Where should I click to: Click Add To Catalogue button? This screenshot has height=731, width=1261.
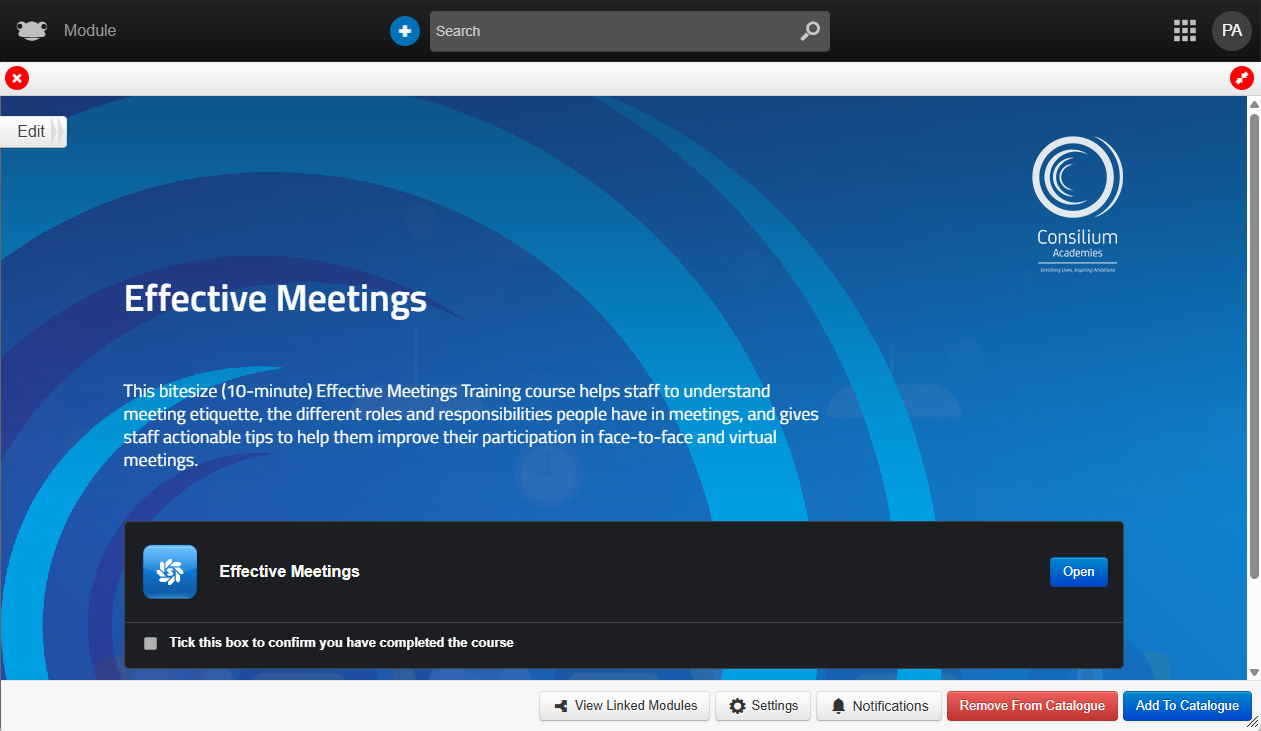pyautogui.click(x=1187, y=706)
